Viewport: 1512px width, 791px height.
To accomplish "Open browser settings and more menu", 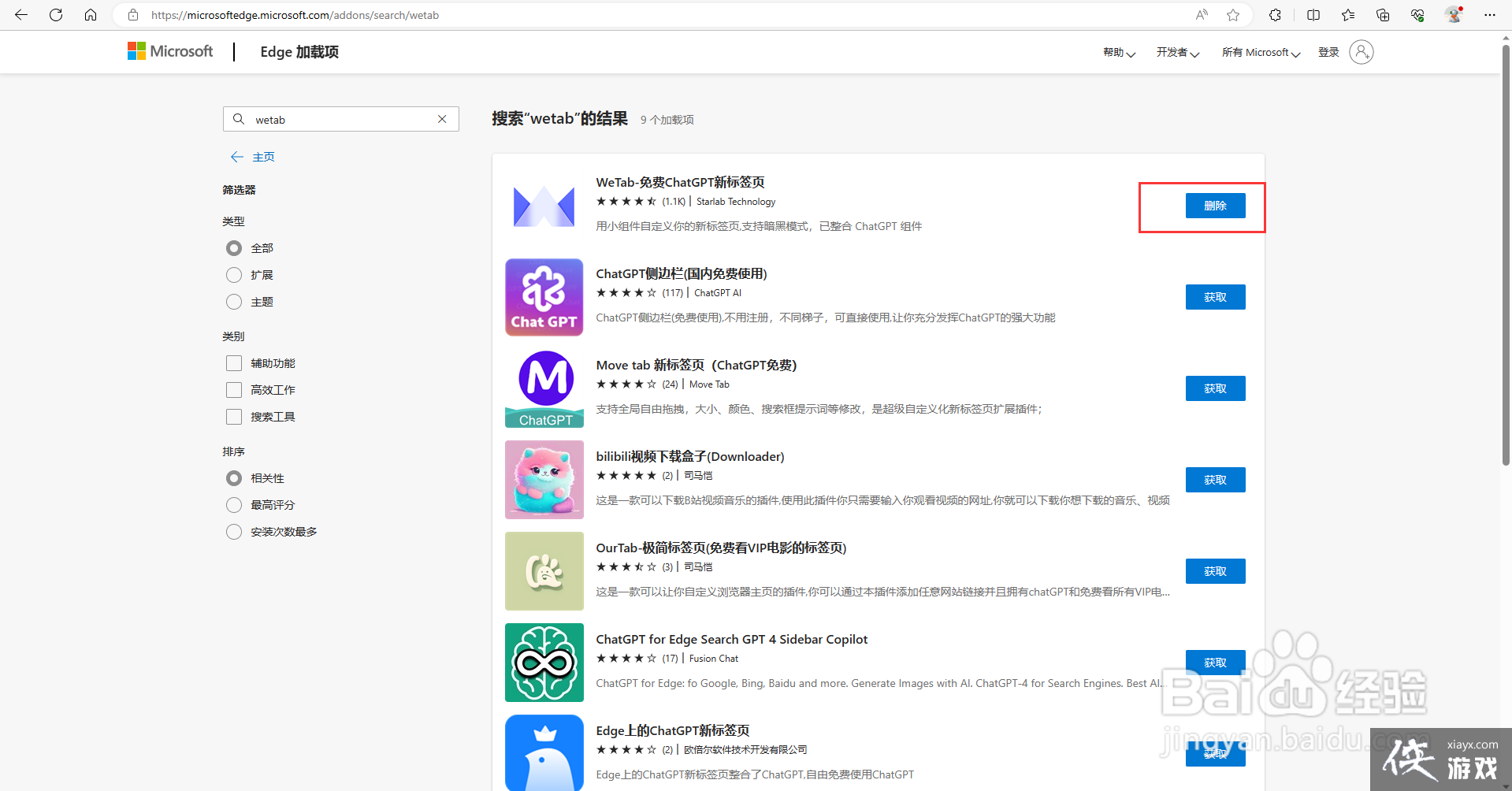I will [1489, 15].
